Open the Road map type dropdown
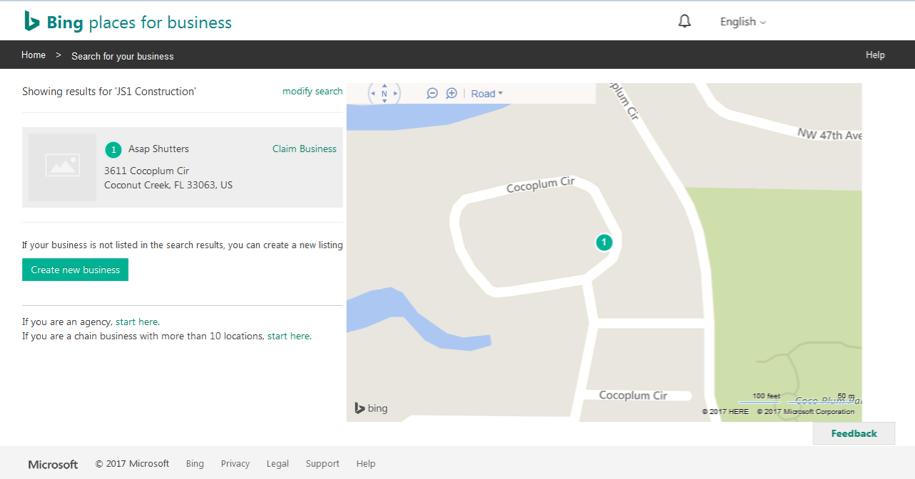Screen dimensions: 915x479 487,93
